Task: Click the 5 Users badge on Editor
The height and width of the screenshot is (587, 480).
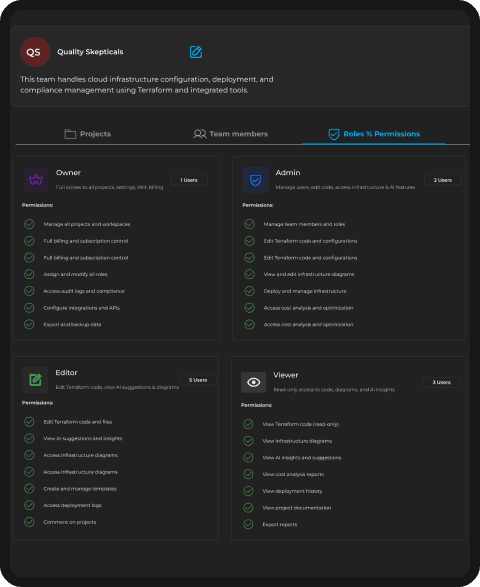Action: pyautogui.click(x=198, y=380)
